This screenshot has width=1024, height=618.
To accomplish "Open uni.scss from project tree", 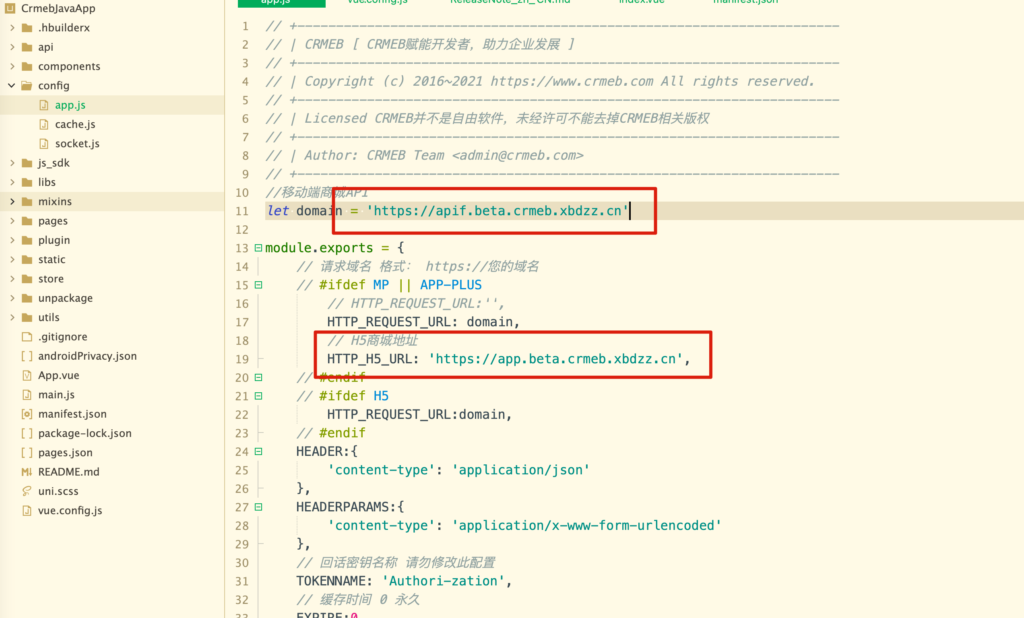I will 58,491.
